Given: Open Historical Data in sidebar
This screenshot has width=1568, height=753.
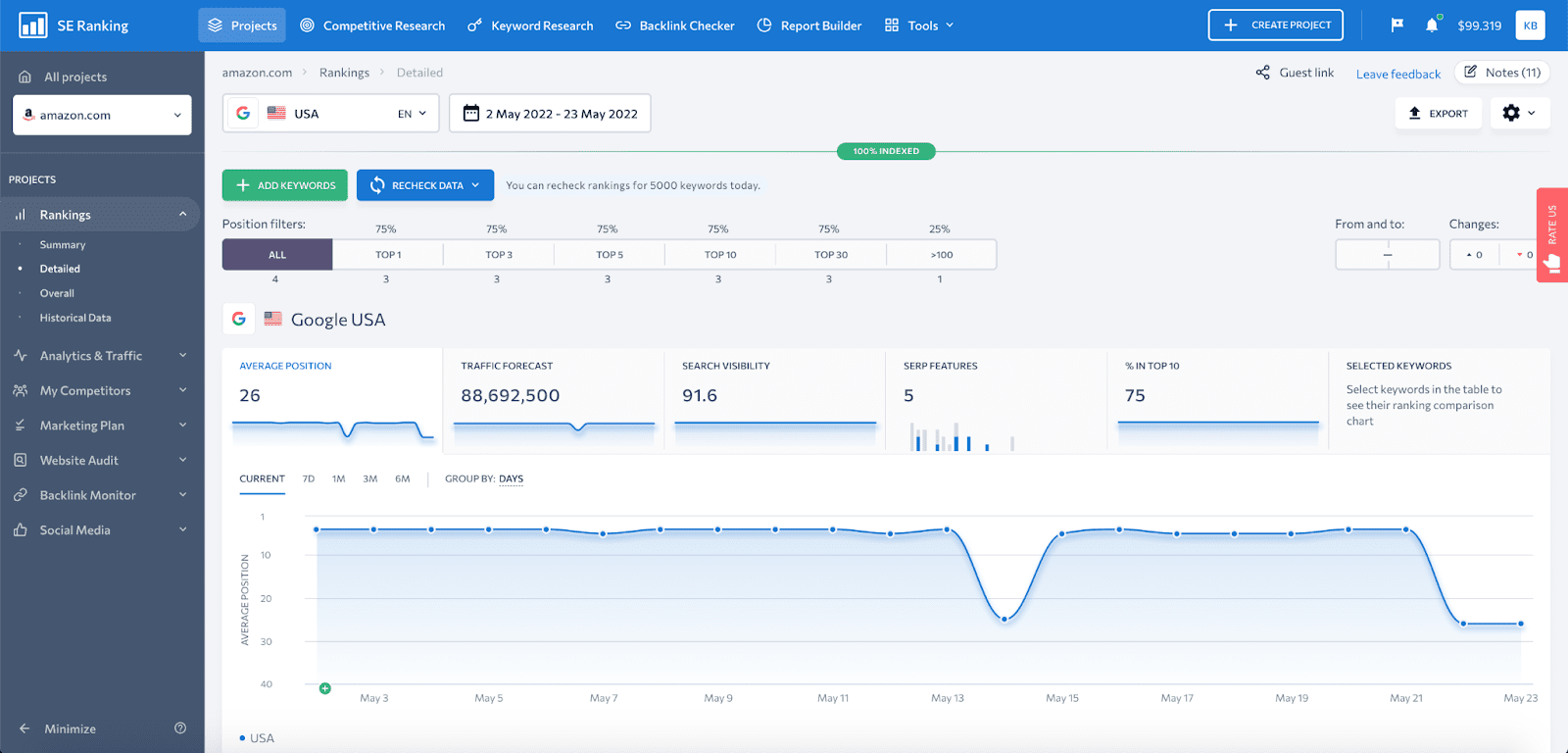Looking at the screenshot, I should pos(75,318).
